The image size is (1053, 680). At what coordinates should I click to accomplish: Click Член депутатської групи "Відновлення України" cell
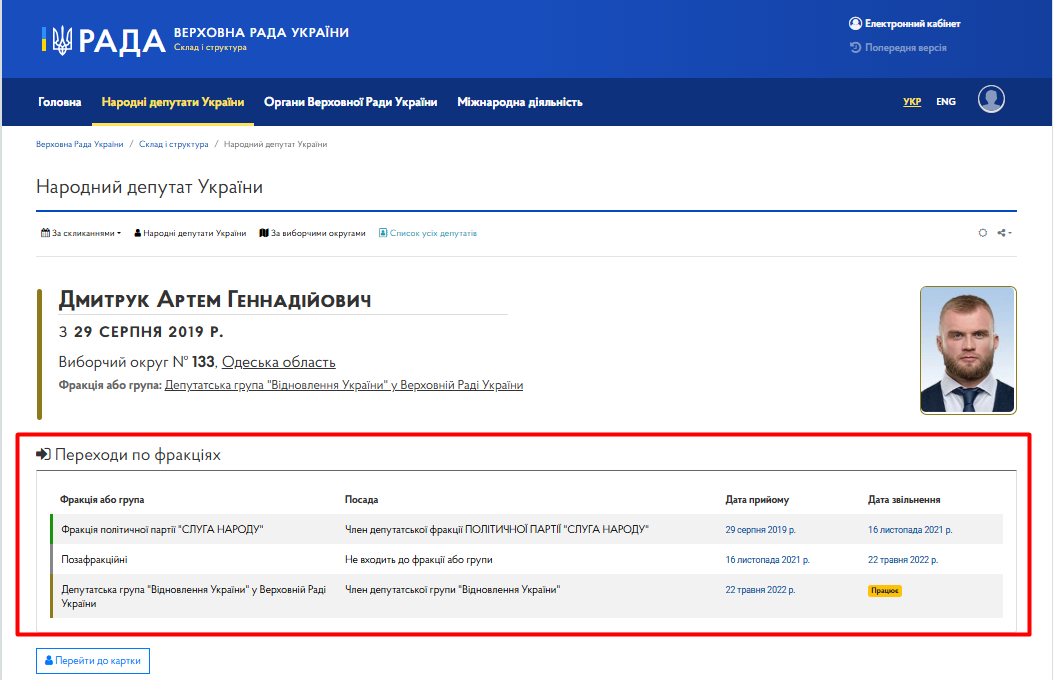click(453, 590)
